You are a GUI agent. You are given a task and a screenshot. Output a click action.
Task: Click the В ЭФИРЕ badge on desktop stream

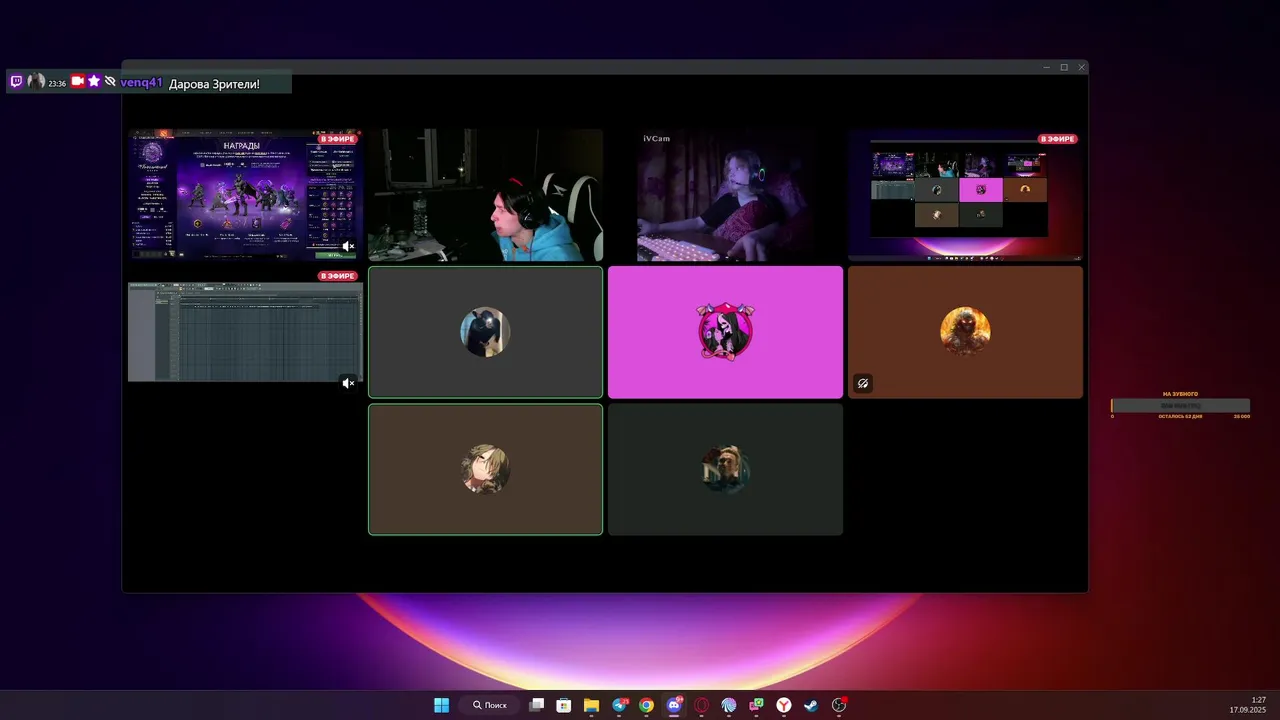pyautogui.click(x=1058, y=139)
